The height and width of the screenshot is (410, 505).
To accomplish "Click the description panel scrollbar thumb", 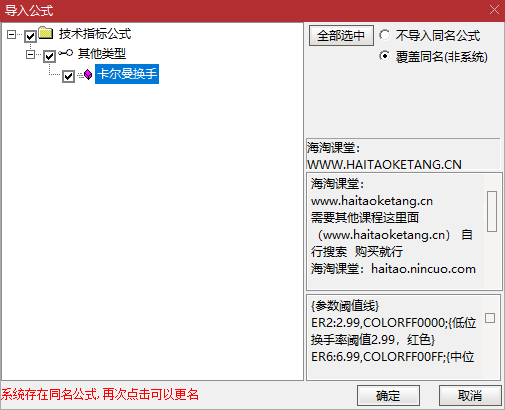I will tap(492, 211).
